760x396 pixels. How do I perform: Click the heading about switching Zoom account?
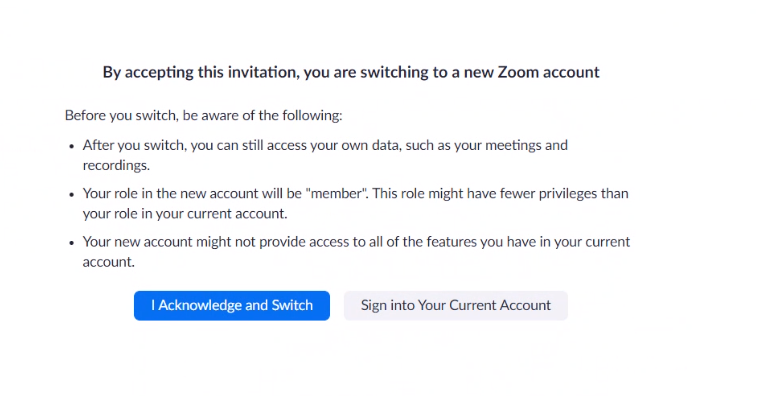click(x=351, y=72)
